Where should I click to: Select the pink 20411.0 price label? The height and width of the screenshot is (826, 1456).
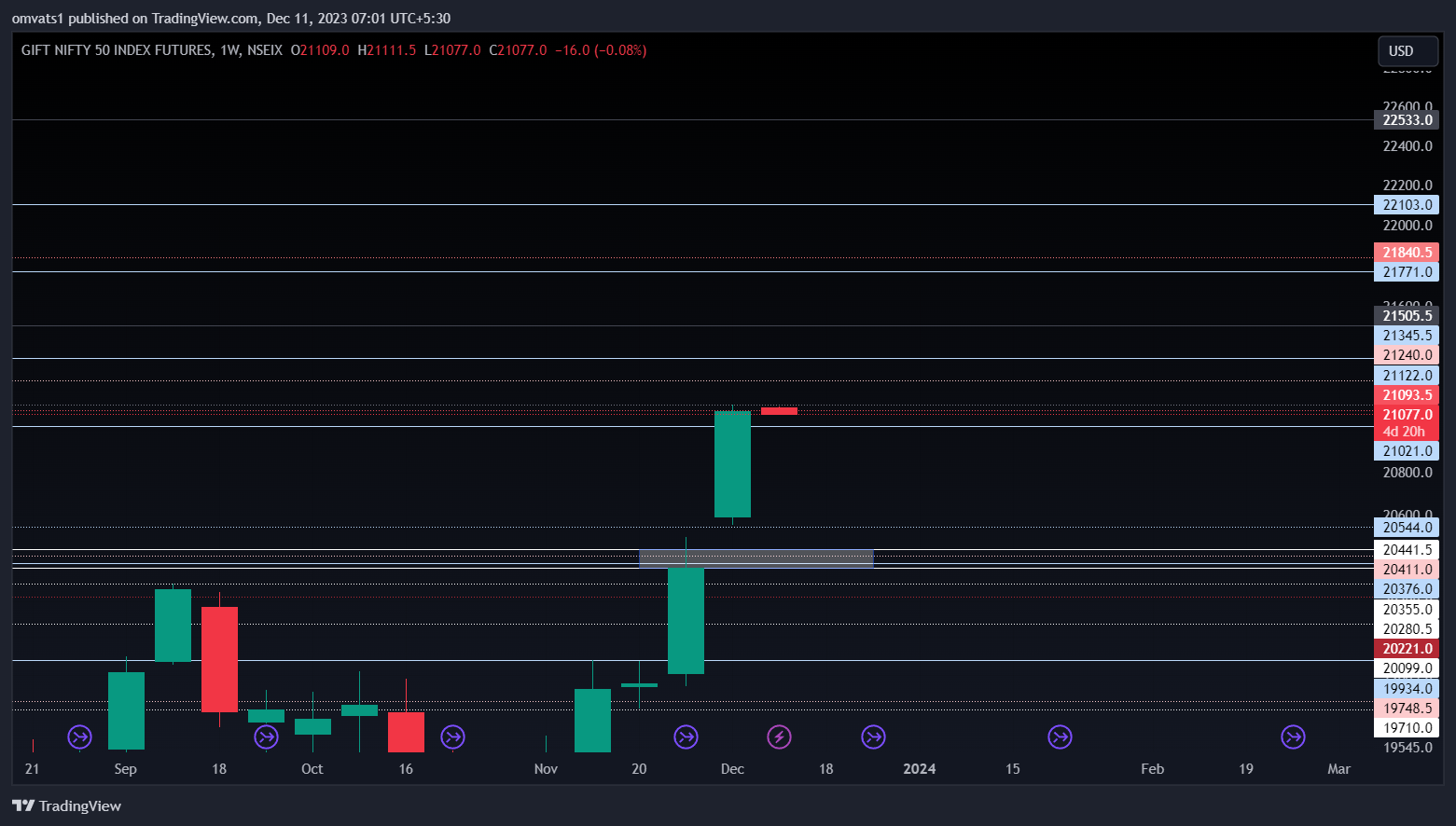point(1407,570)
